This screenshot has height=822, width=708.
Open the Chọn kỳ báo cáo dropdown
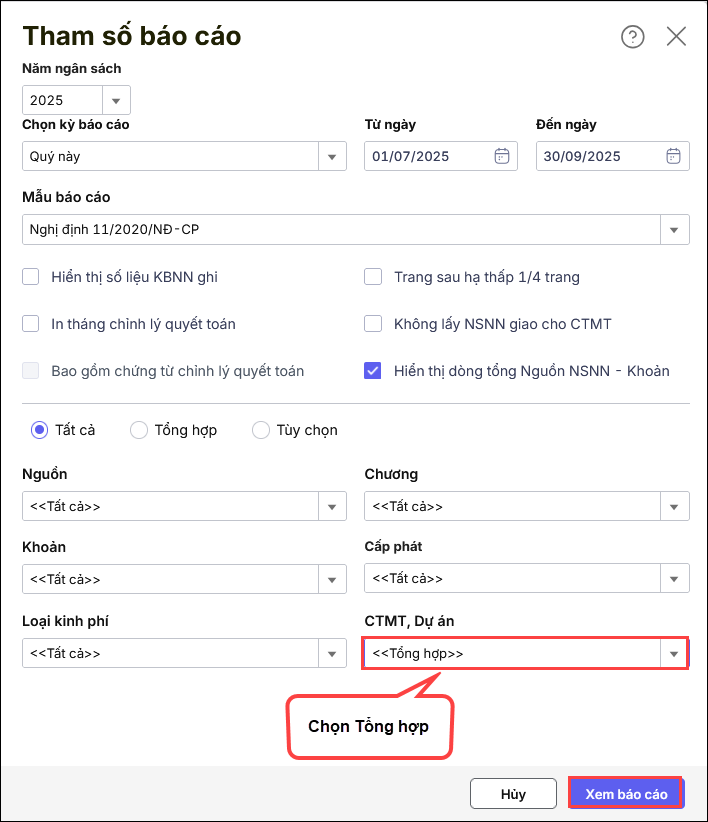(332, 156)
